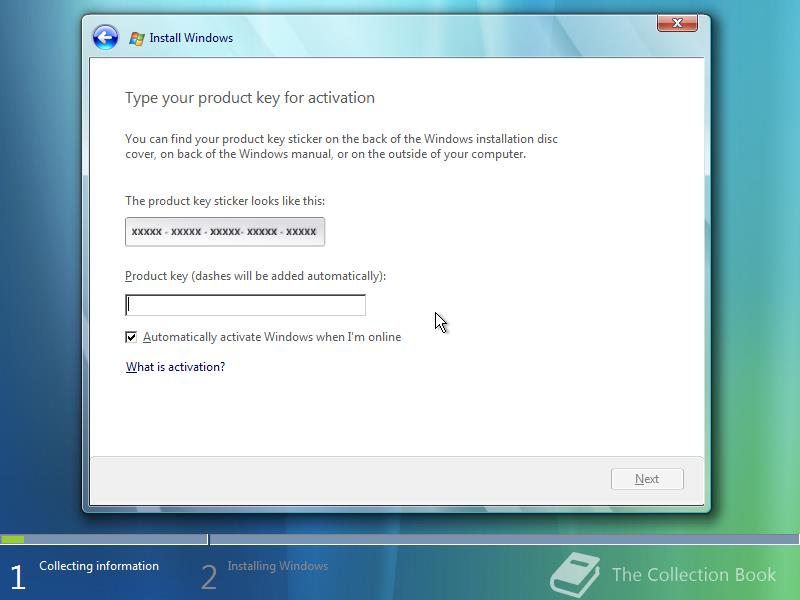Image resolution: width=800 pixels, height=600 pixels.
Task: Click the setup progress bar
Action: (x=399, y=539)
